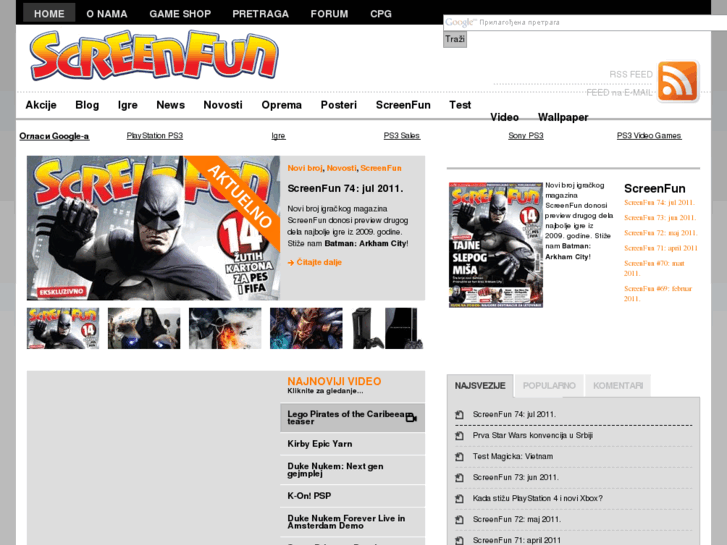
Task: Select the game consoles slider thumbnail
Action: 388,328
